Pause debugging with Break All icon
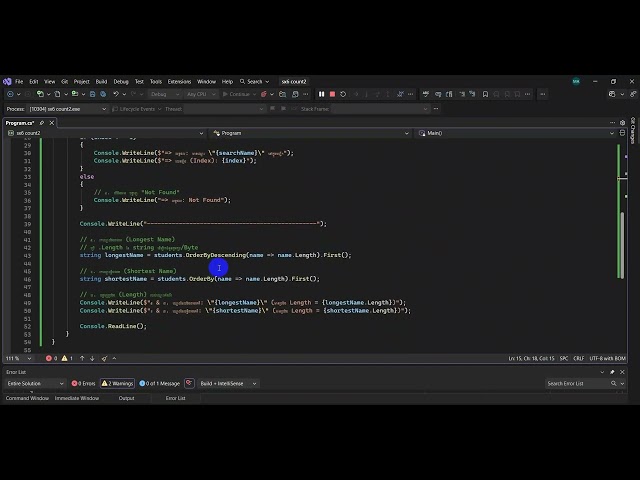Screen dimensions: 640x480 (x=322, y=94)
